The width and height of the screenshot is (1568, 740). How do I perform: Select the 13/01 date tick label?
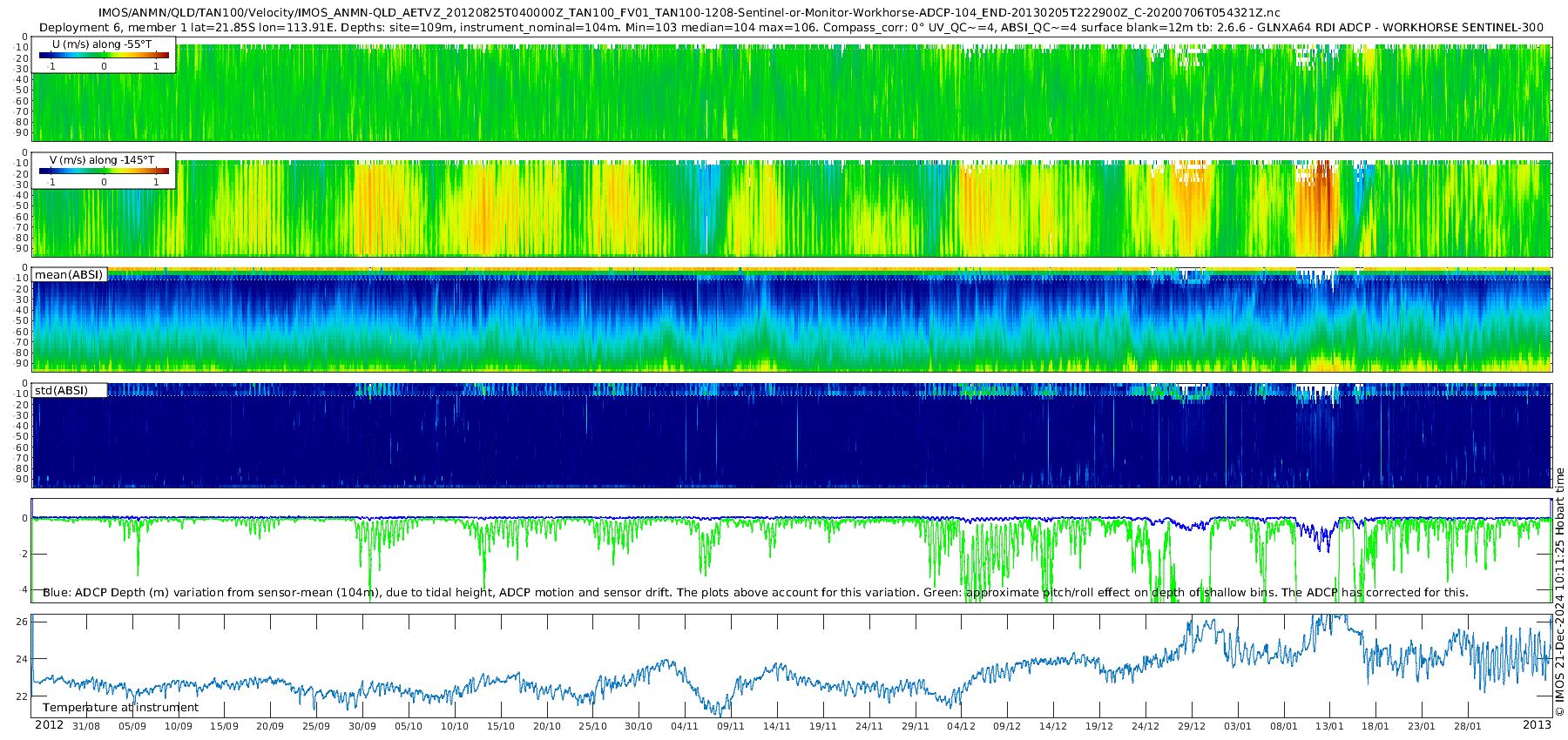coord(1329,726)
